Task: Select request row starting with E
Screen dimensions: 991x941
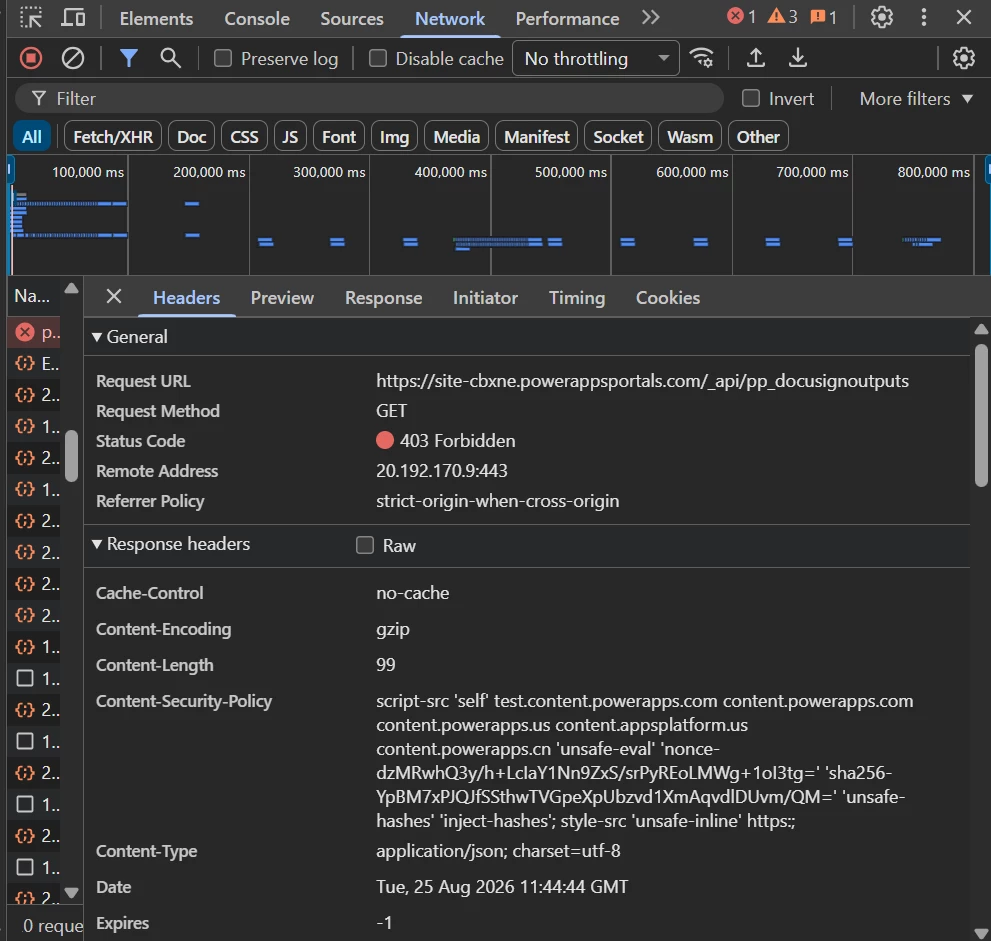Action: pos(35,363)
